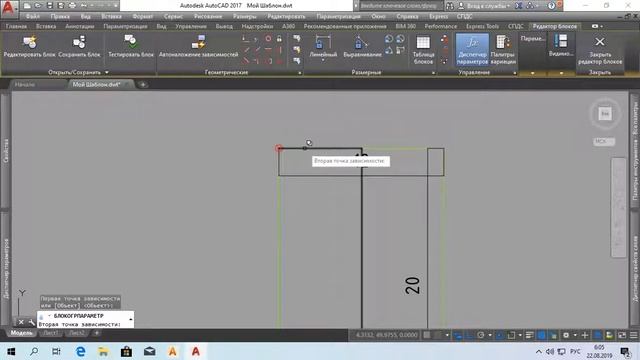Screen dimensions: 640x360
Task: Click the keyword search input field
Action: point(401,6)
